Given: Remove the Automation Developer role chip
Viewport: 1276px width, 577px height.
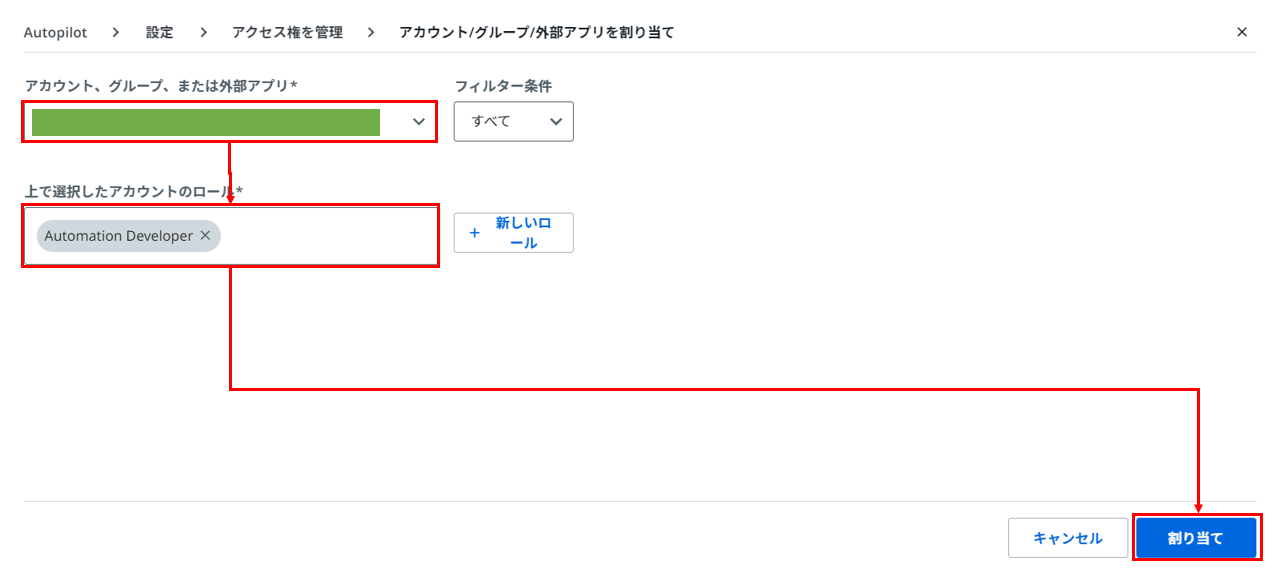Looking at the screenshot, I should pyautogui.click(x=205, y=236).
